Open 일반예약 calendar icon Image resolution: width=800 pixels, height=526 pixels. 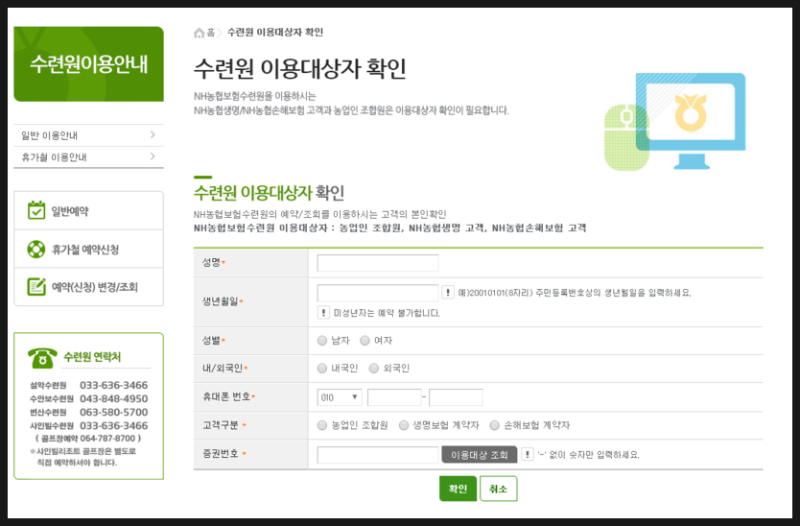click(36, 210)
